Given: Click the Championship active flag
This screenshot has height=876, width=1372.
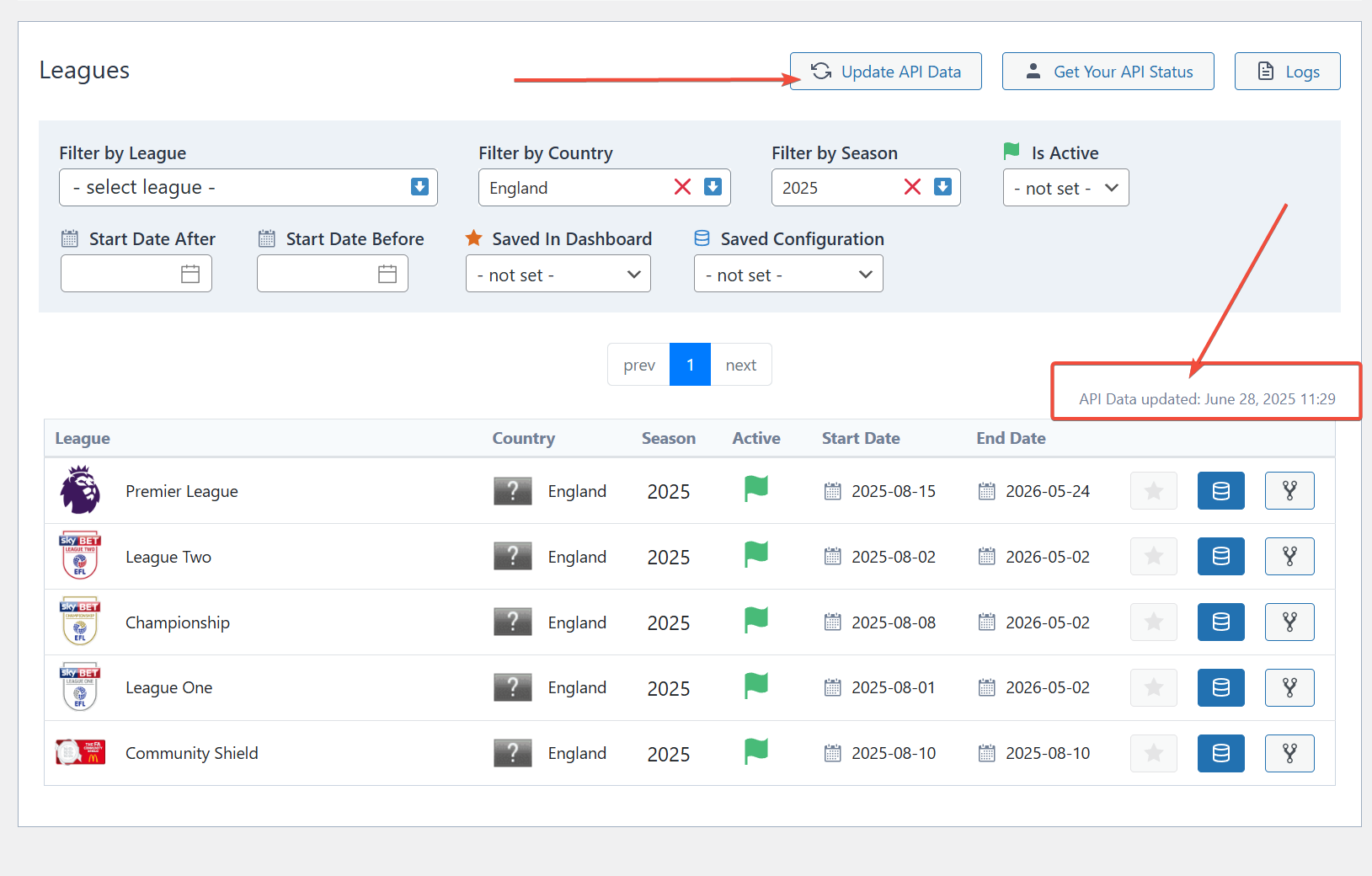Looking at the screenshot, I should pos(756,620).
